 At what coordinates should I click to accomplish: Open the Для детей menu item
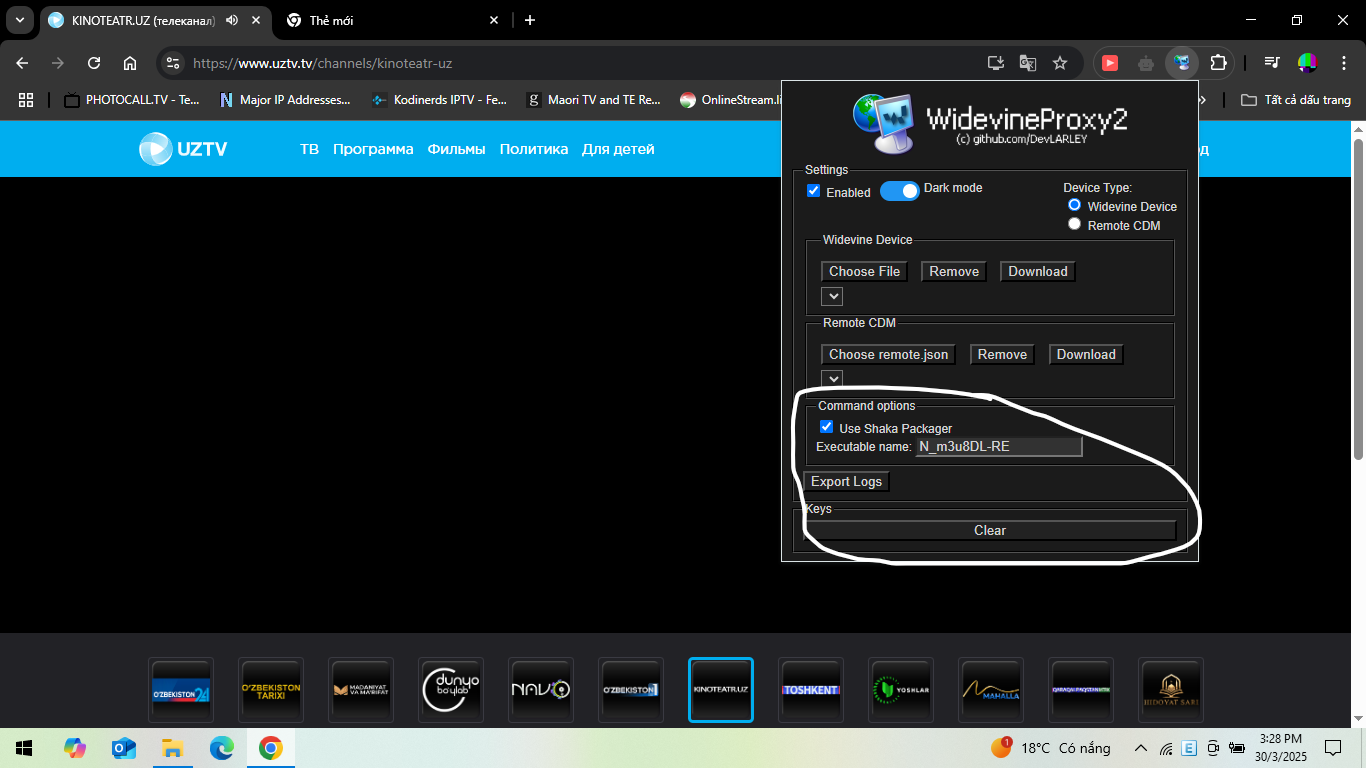[618, 149]
